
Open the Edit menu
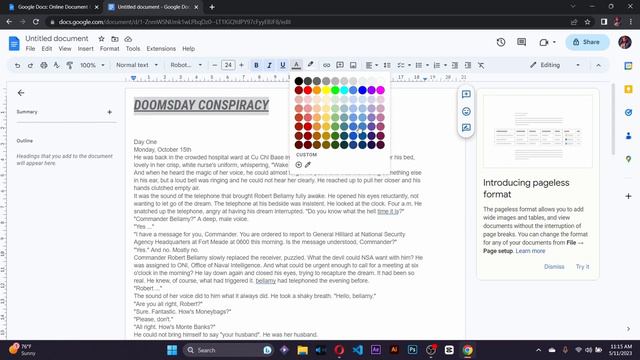click(x=47, y=49)
